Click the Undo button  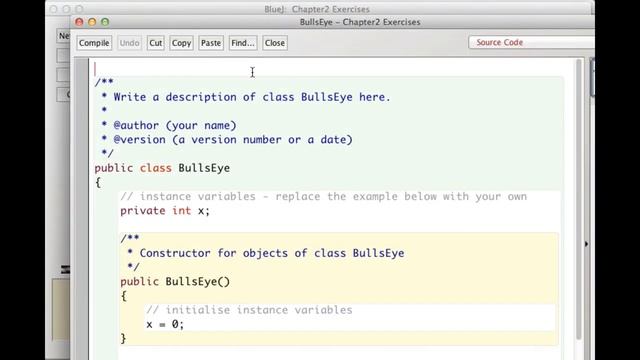point(129,43)
